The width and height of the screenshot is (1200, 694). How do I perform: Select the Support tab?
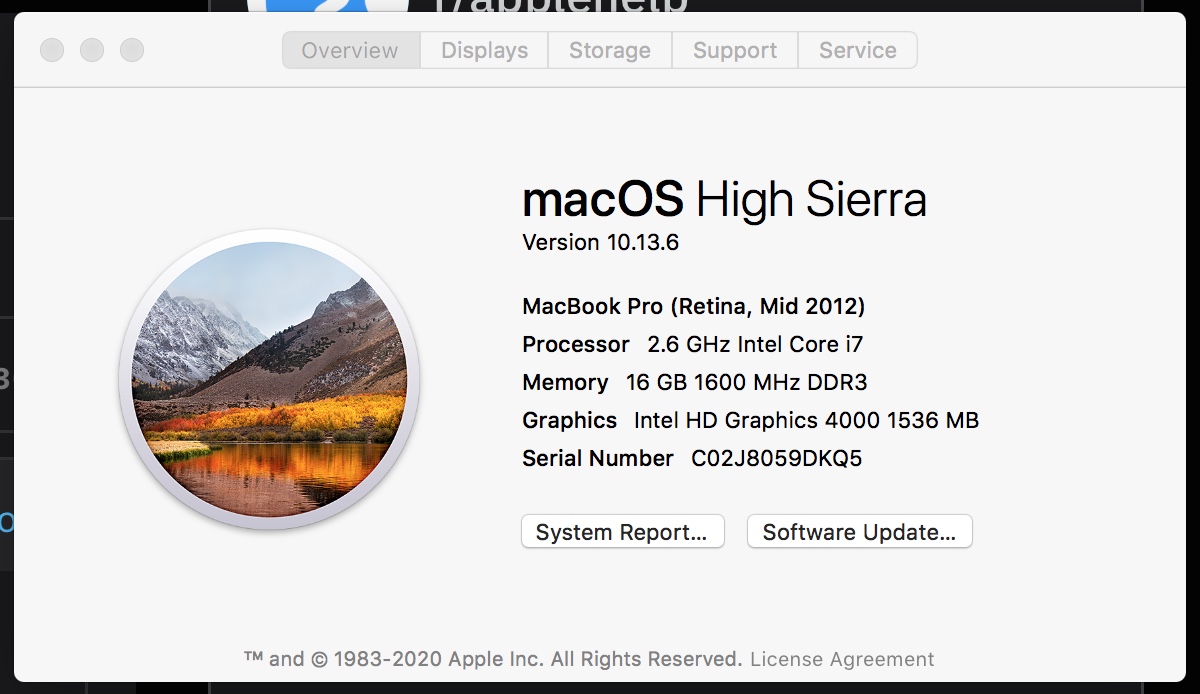click(x=735, y=50)
